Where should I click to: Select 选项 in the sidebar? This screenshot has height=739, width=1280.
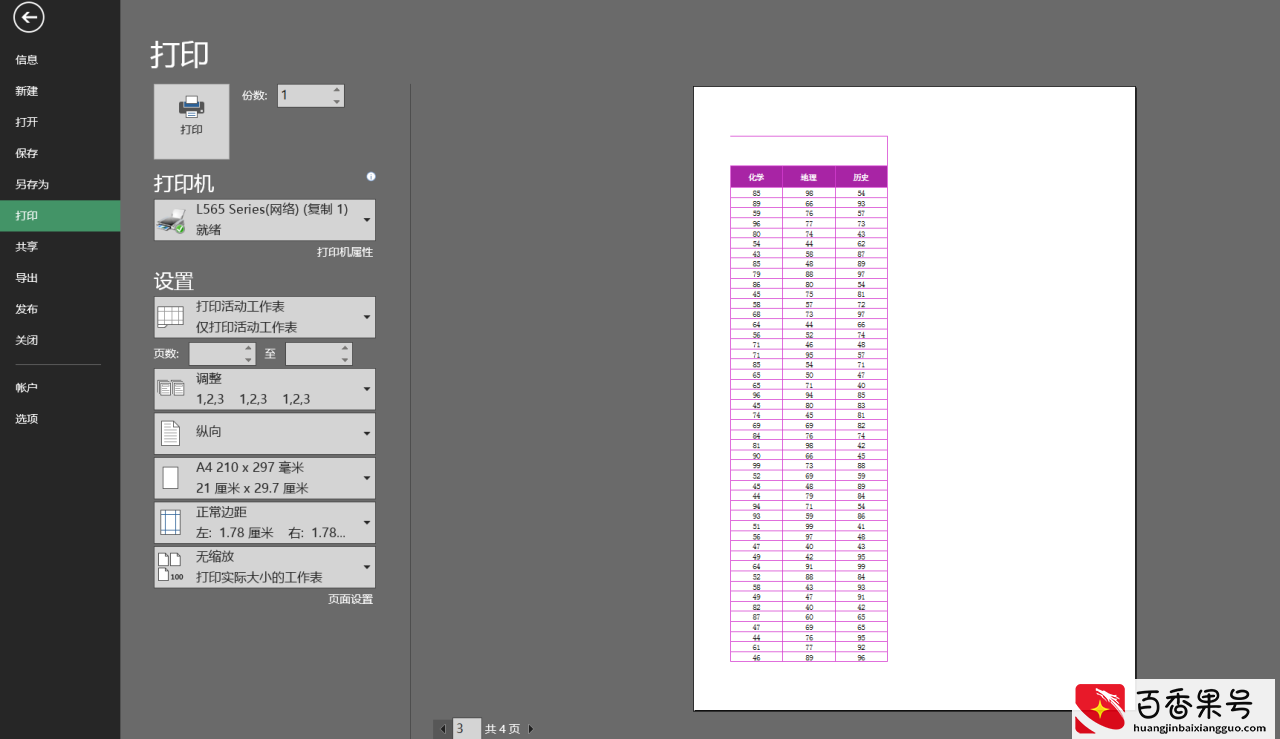click(x=60, y=419)
